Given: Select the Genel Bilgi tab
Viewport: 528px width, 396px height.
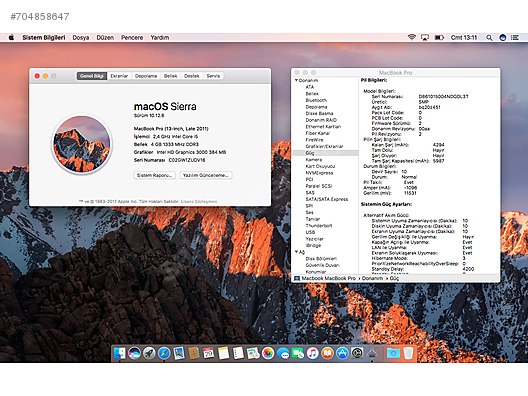Looking at the screenshot, I should click(x=92, y=76).
